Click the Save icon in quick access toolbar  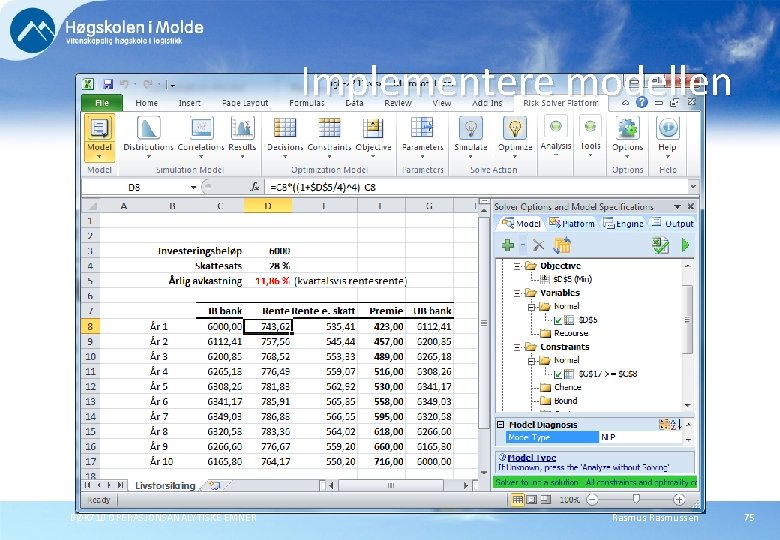pos(107,84)
